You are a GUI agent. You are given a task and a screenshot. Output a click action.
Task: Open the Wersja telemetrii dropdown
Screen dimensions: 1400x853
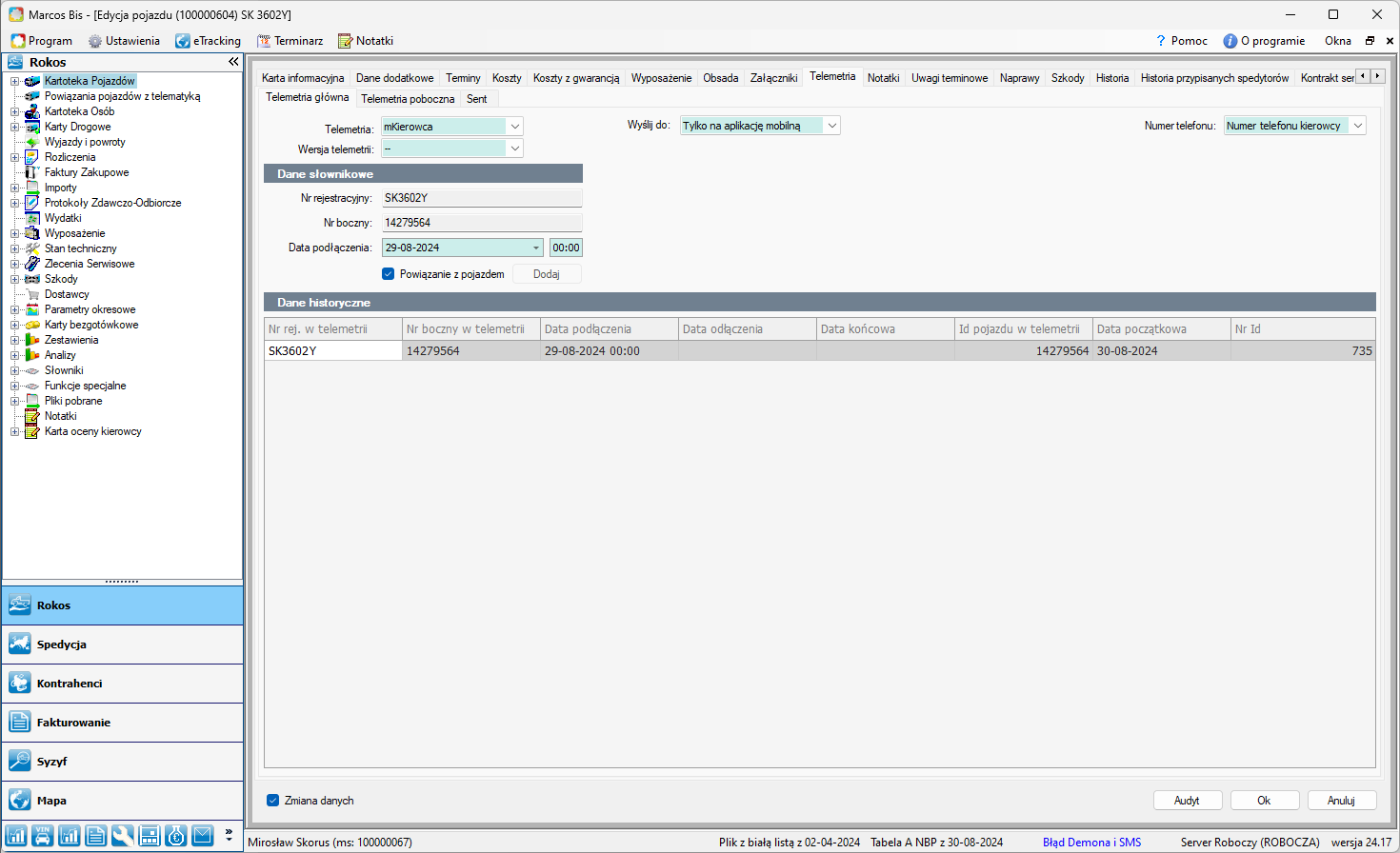[515, 149]
